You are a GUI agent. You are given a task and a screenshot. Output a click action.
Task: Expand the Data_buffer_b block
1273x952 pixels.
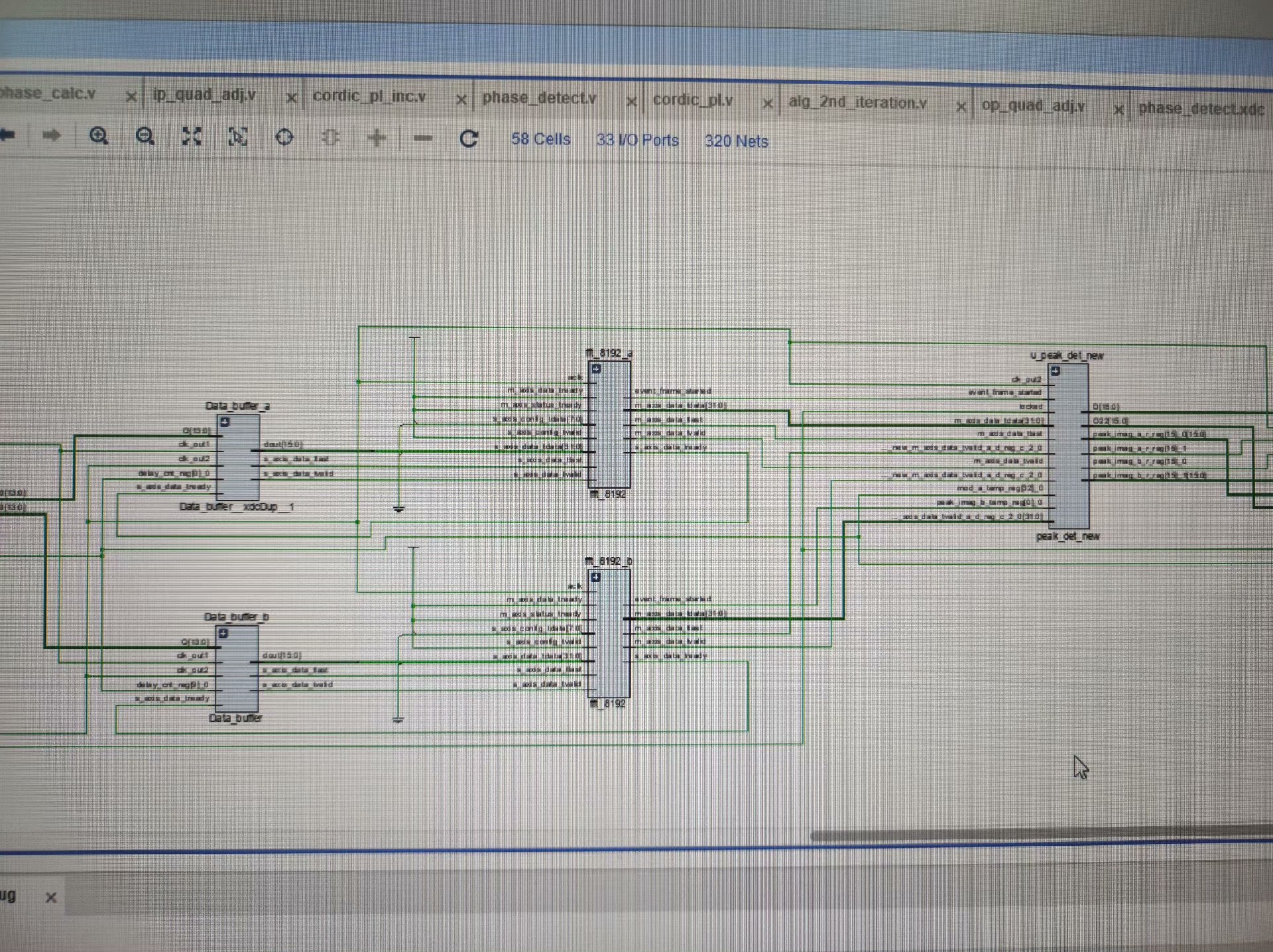223,633
